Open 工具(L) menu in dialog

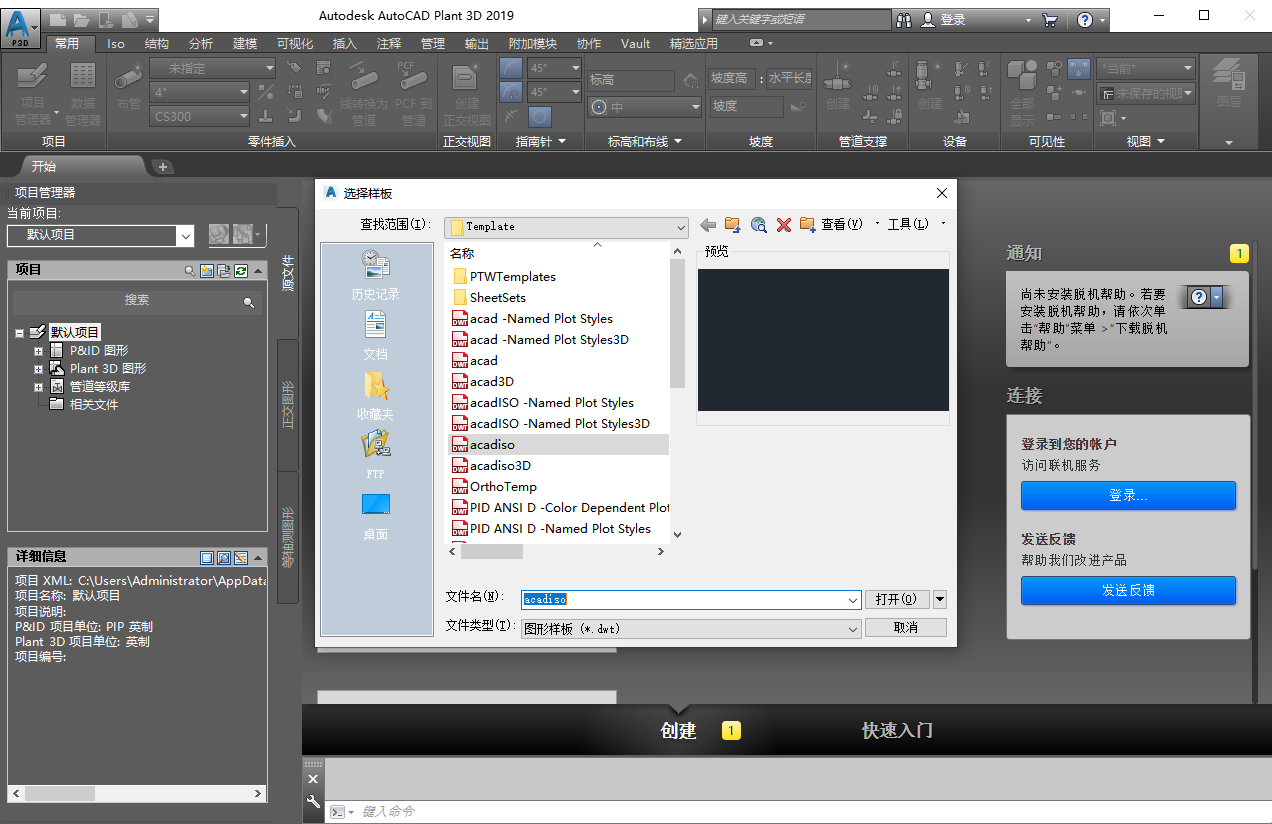[x=908, y=225]
